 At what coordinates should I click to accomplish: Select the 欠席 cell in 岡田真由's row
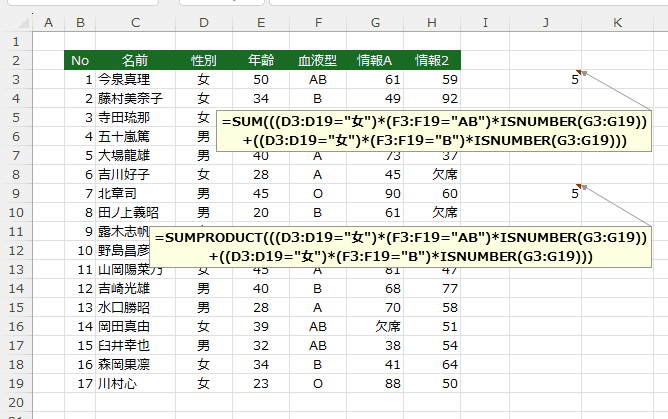pos(374,326)
